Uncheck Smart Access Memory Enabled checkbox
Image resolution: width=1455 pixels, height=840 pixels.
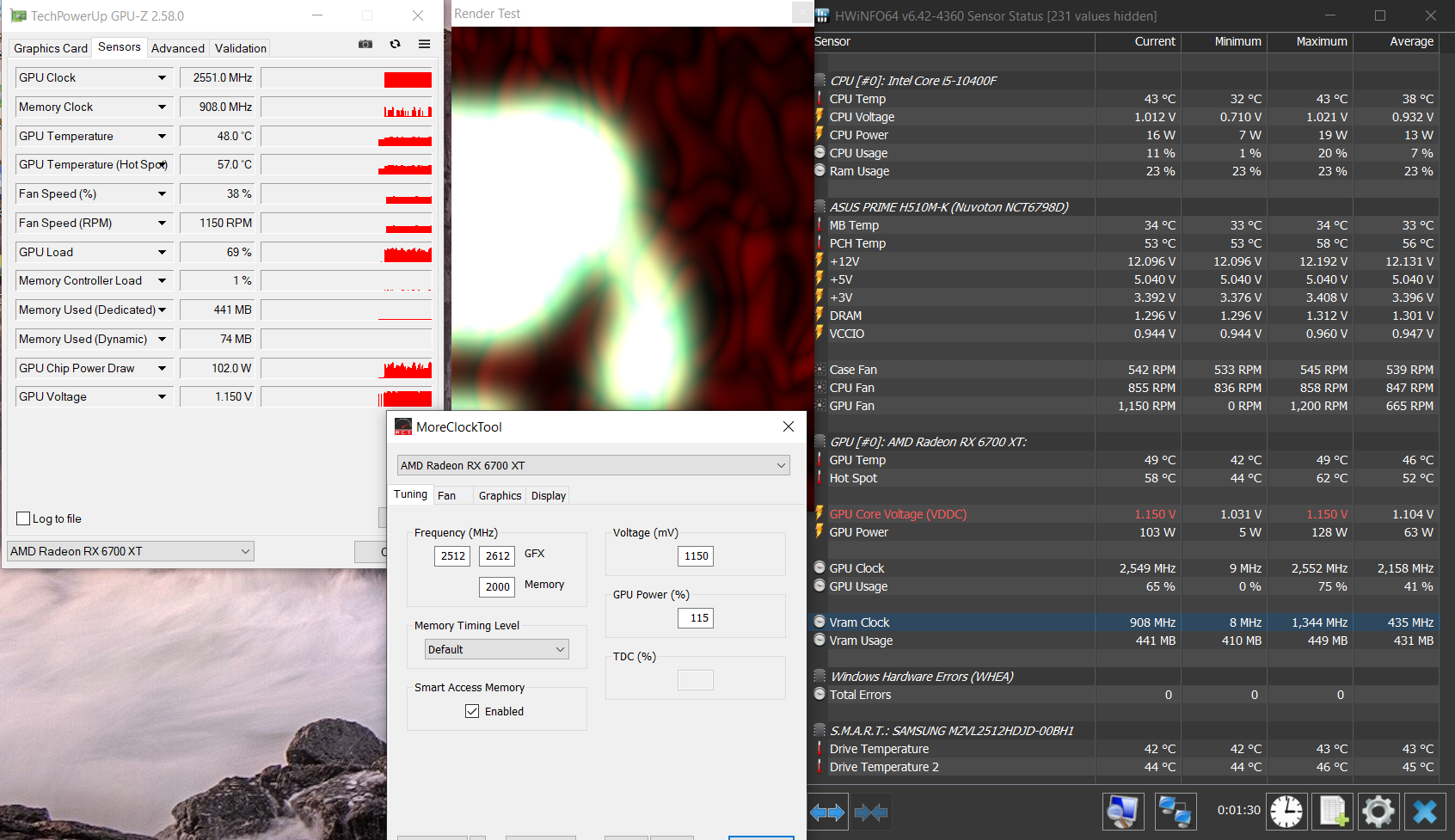pyautogui.click(x=472, y=711)
